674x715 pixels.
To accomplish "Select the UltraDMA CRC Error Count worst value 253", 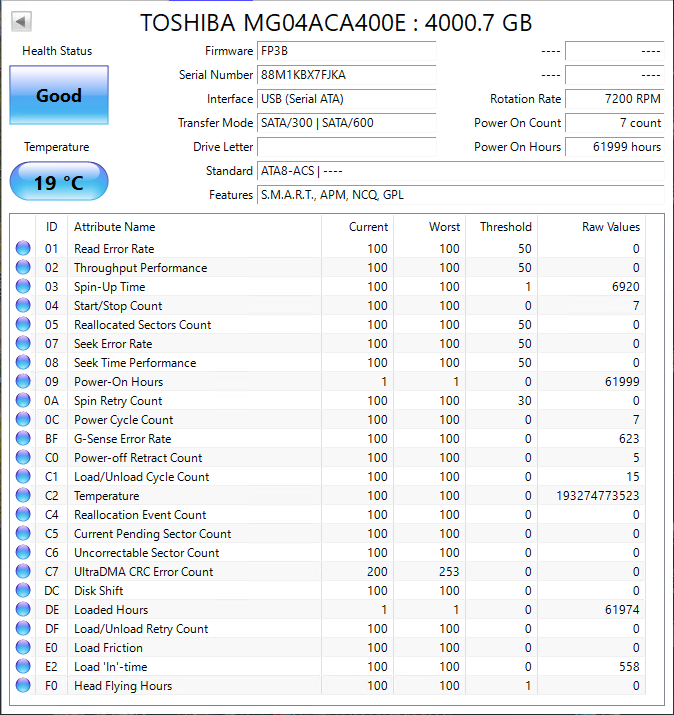I will [449, 571].
